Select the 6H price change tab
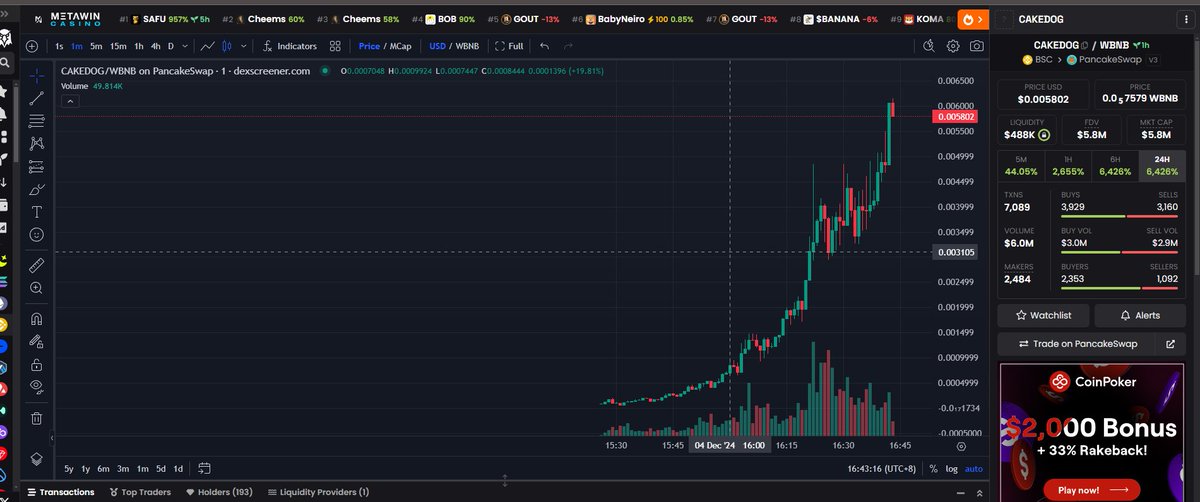The image size is (1200, 502). 1115,165
